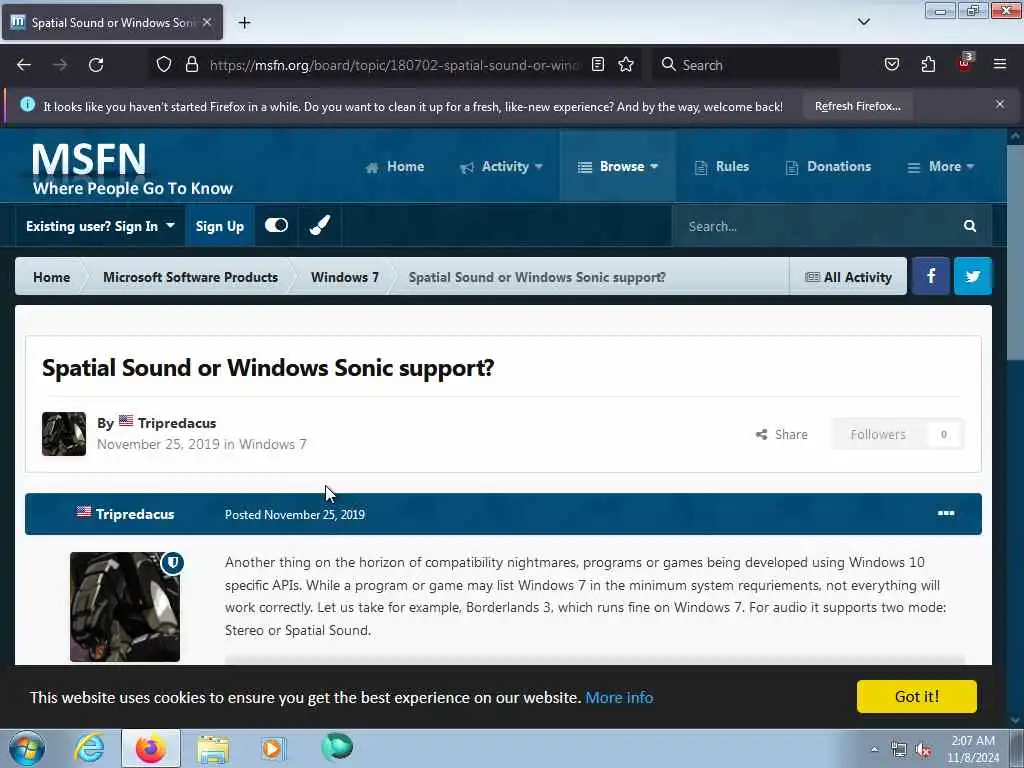Image resolution: width=1024 pixels, height=768 pixels.
Task: Click the Followers button
Action: 898,434
